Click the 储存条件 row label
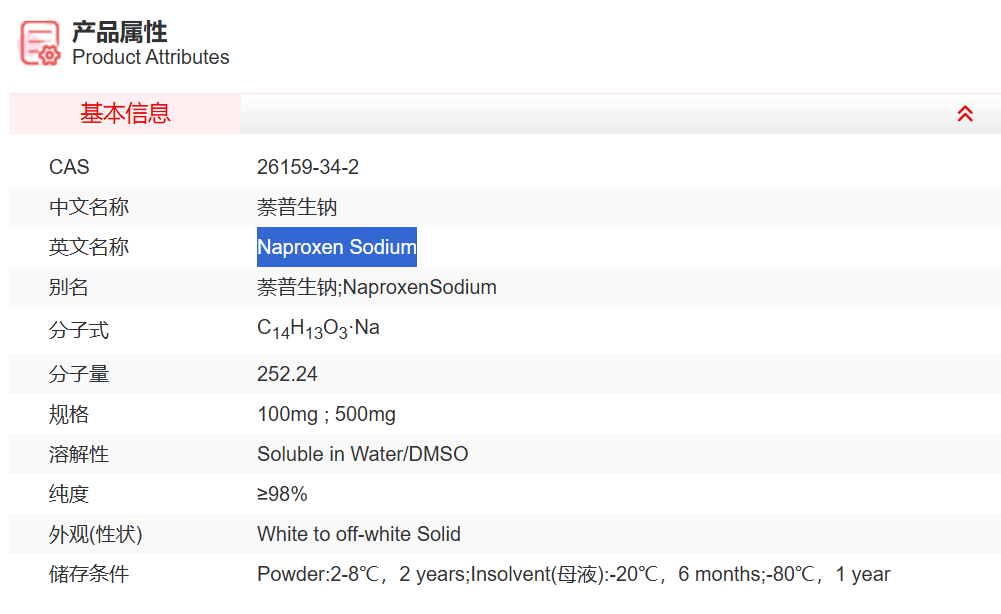1001x614 pixels. pos(89,574)
